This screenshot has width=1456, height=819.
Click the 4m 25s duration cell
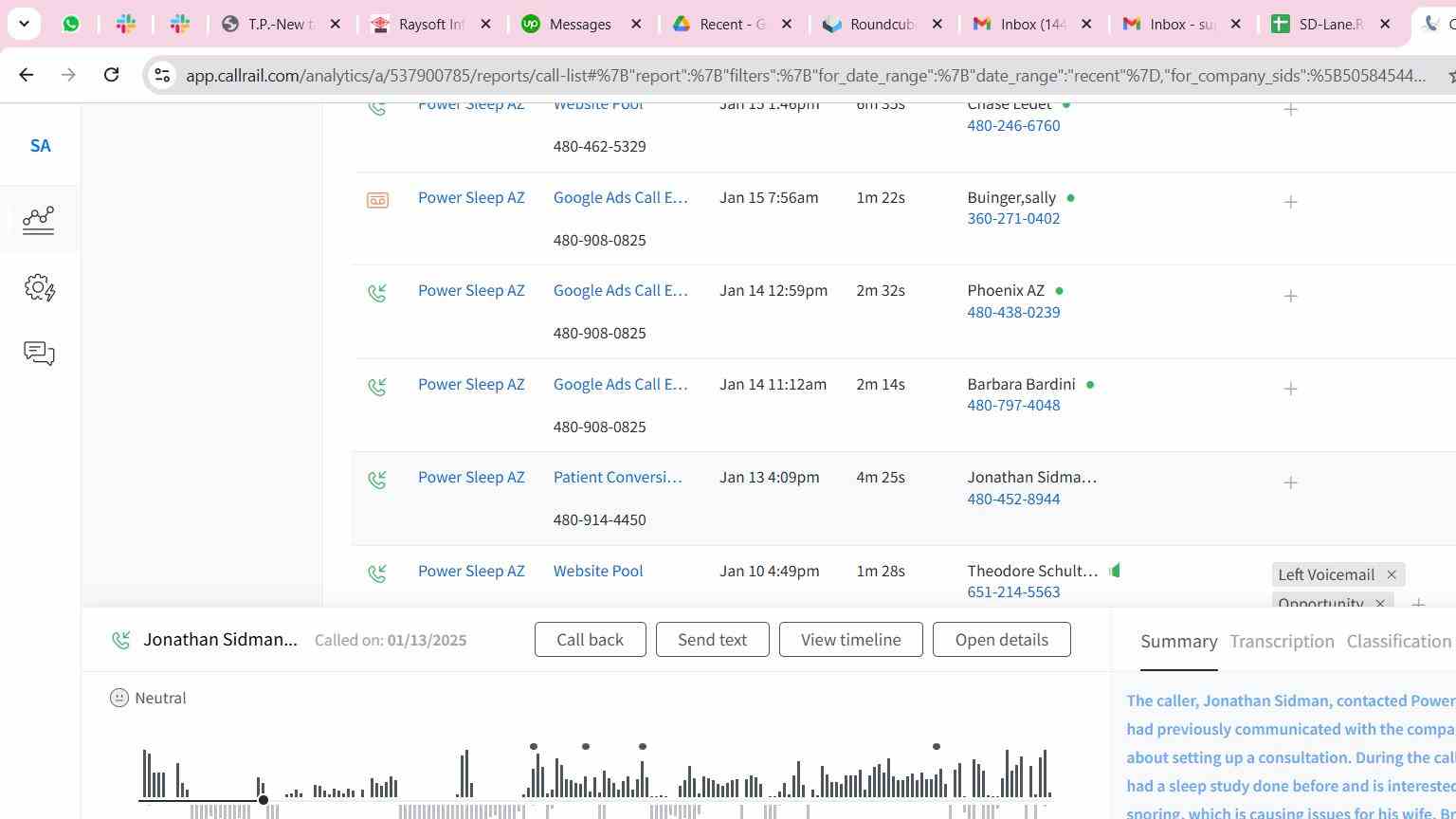[881, 477]
